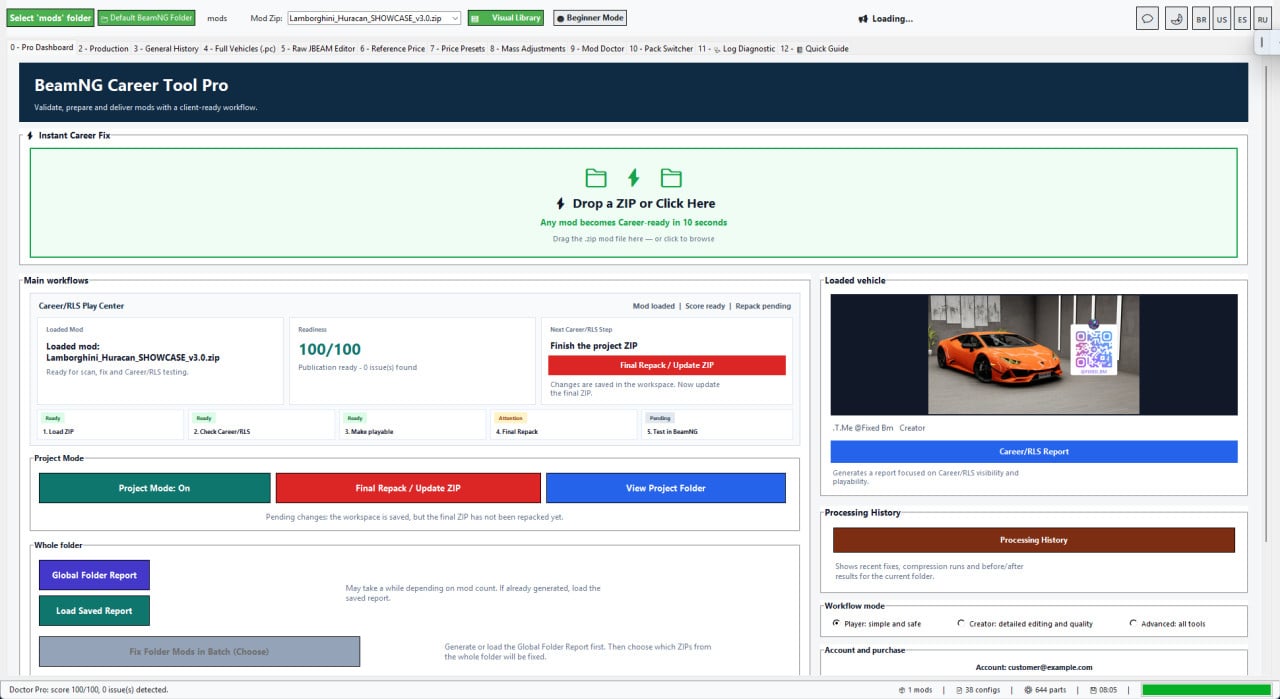Screen dimensions: 1280x699
Task: Click step 1. Load ZIP card
Action: pyautogui.click(x=111, y=425)
